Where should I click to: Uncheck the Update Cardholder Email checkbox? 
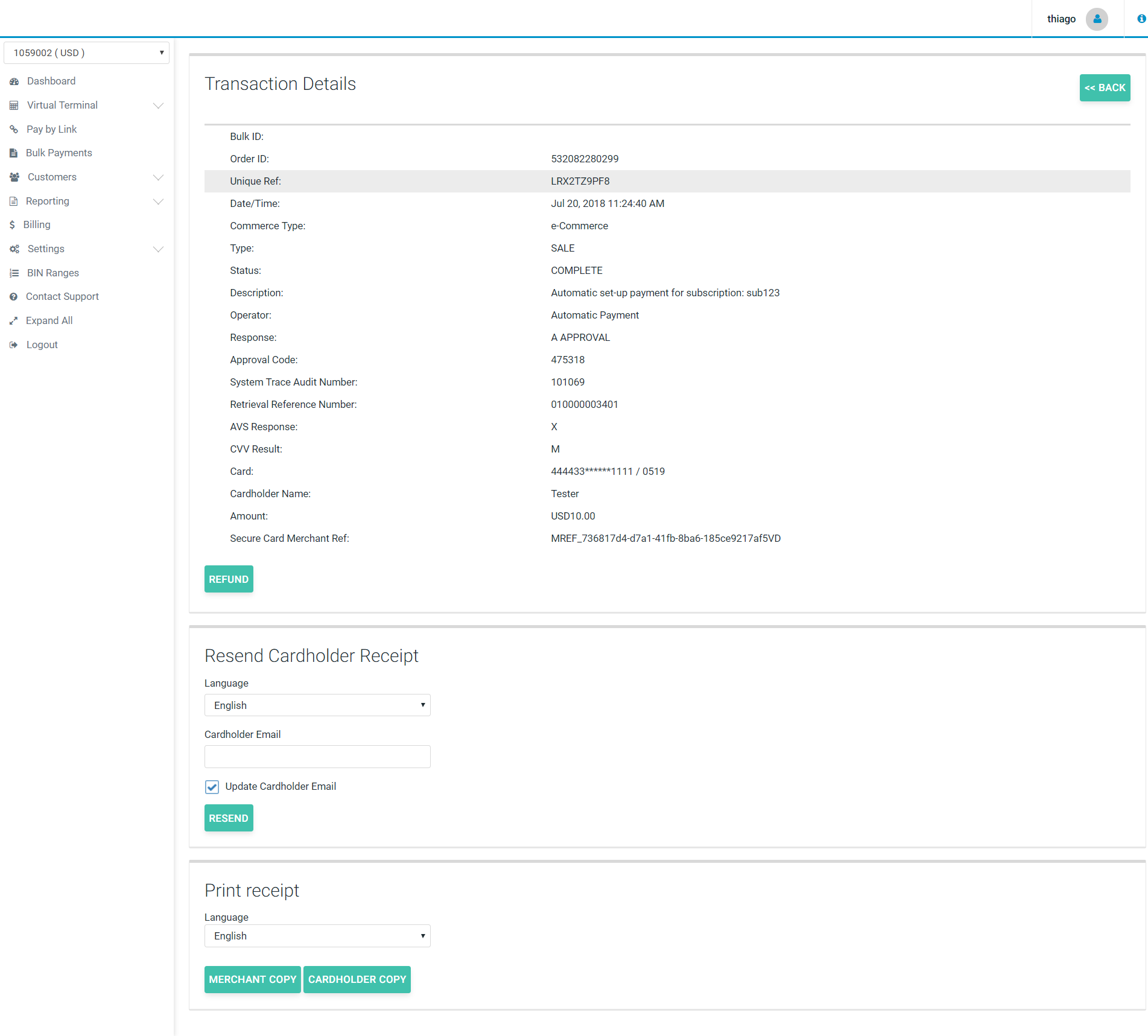coord(212,787)
